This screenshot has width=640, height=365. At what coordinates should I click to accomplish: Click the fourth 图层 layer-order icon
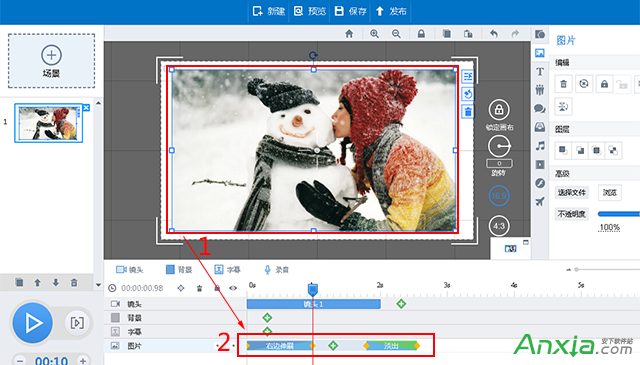613,150
